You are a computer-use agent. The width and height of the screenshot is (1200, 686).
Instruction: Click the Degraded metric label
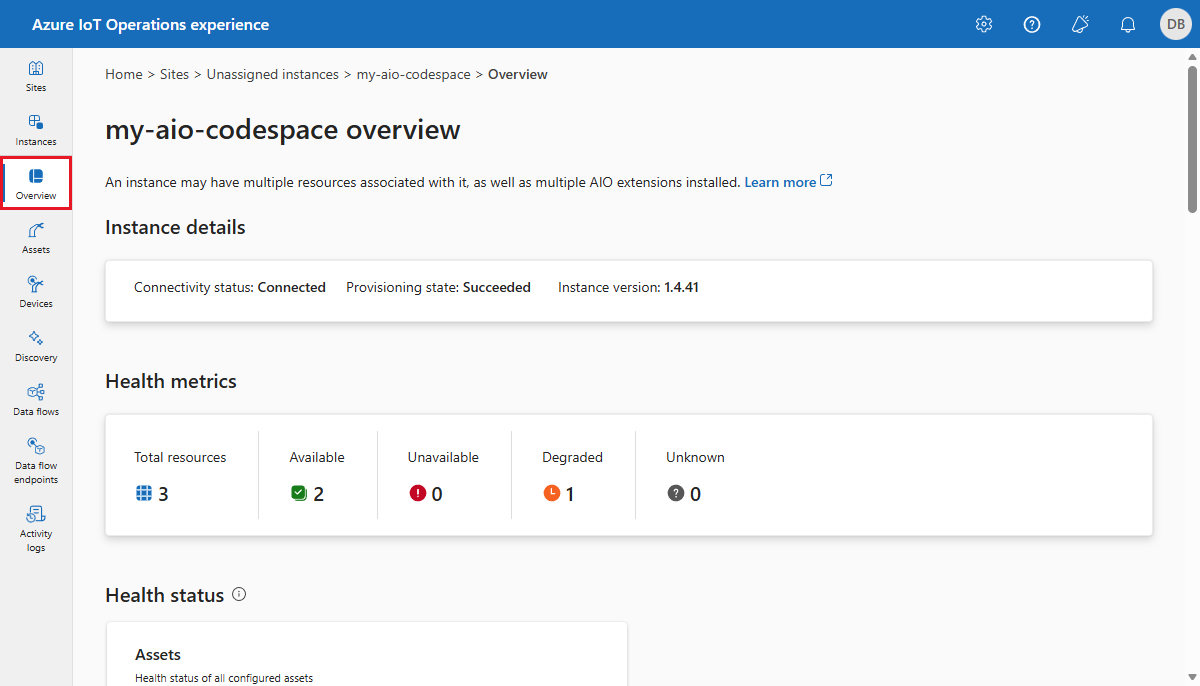coord(572,457)
